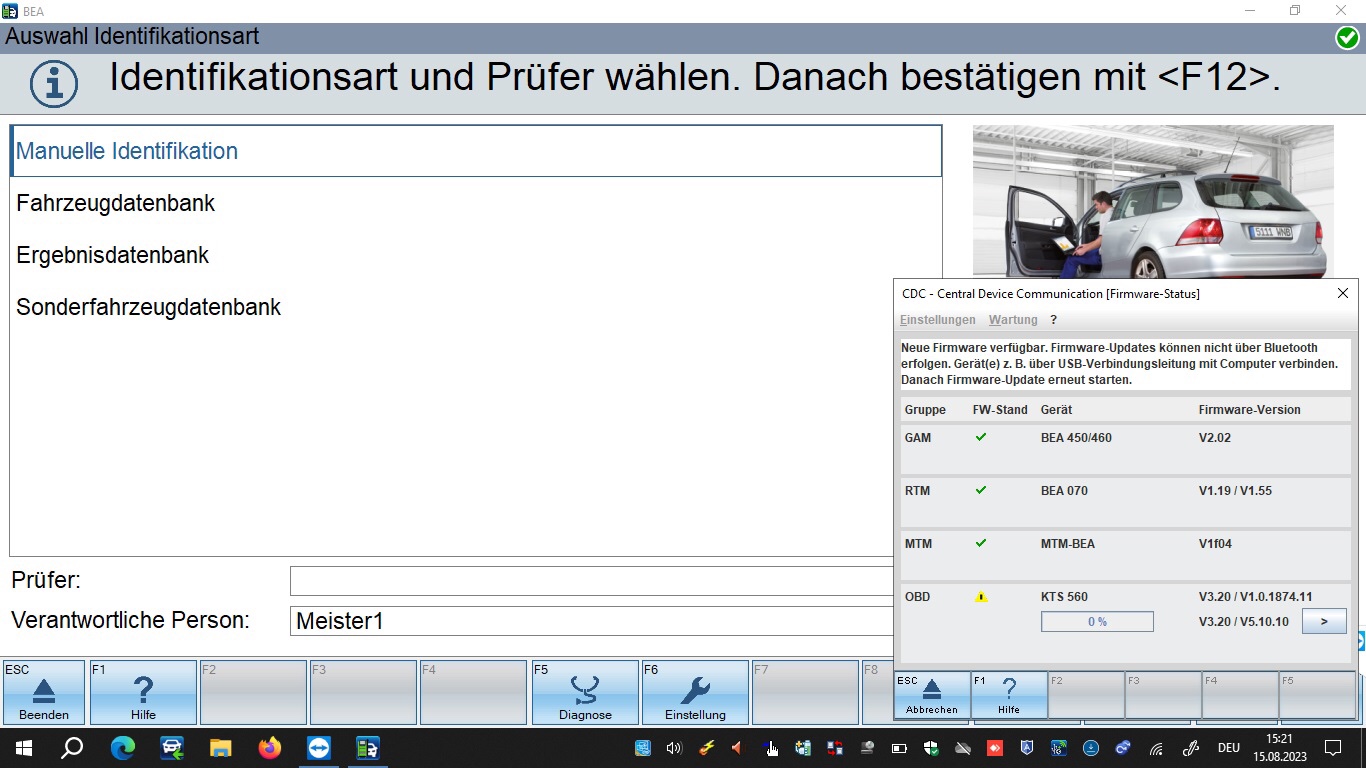Open the Einstellungen menu in CDC window
This screenshot has height=768, width=1366.
[x=938, y=320]
